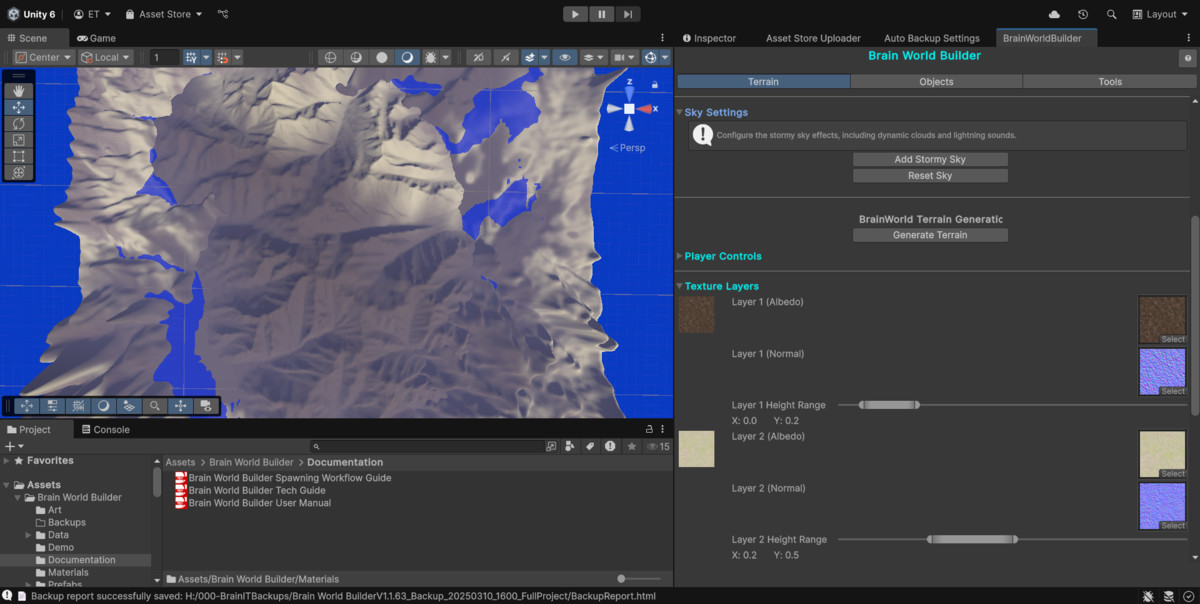Expand the Data folder
Screen dimensions: 1200x604
29,535
